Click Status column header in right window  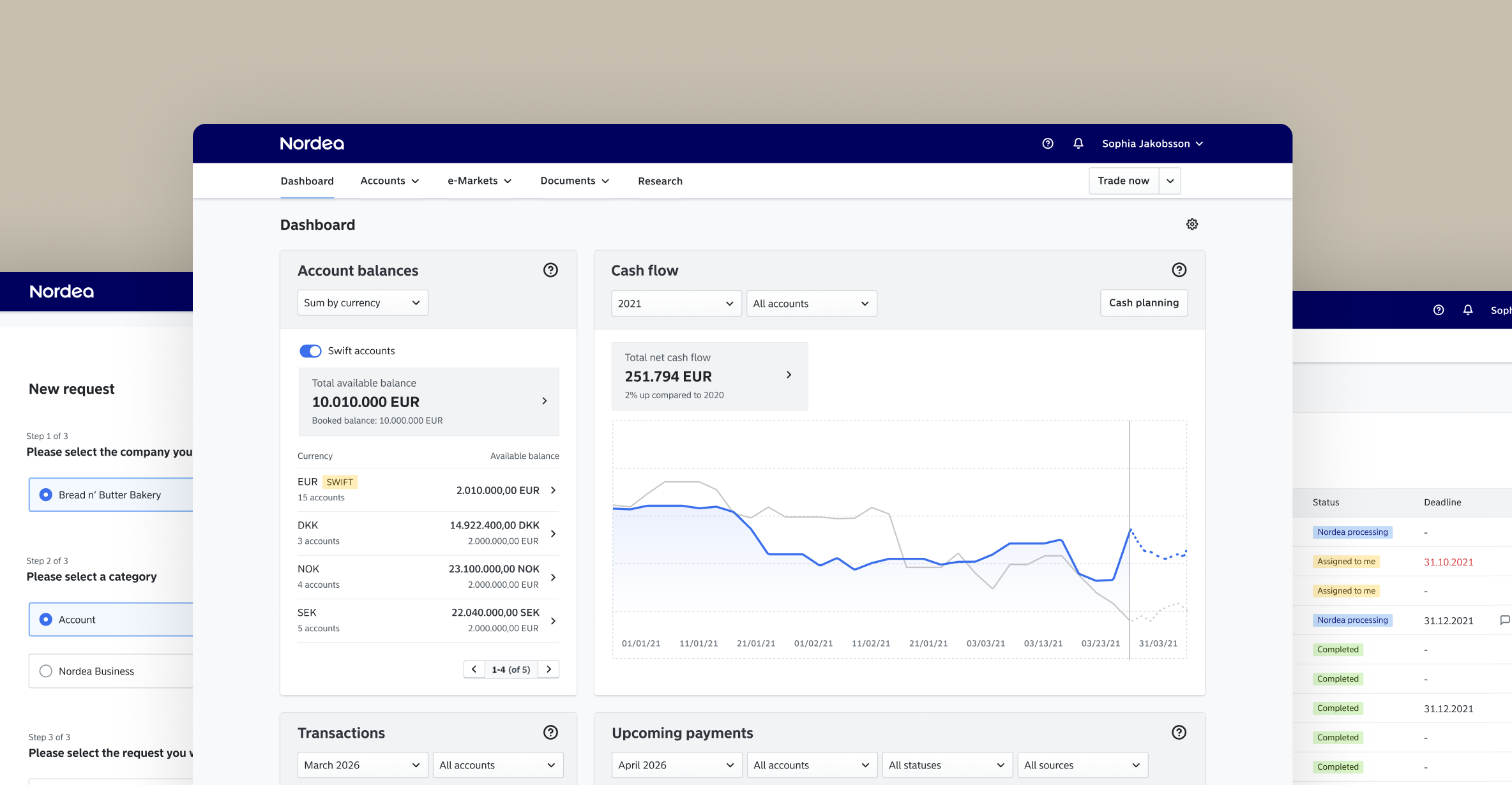(x=1326, y=502)
